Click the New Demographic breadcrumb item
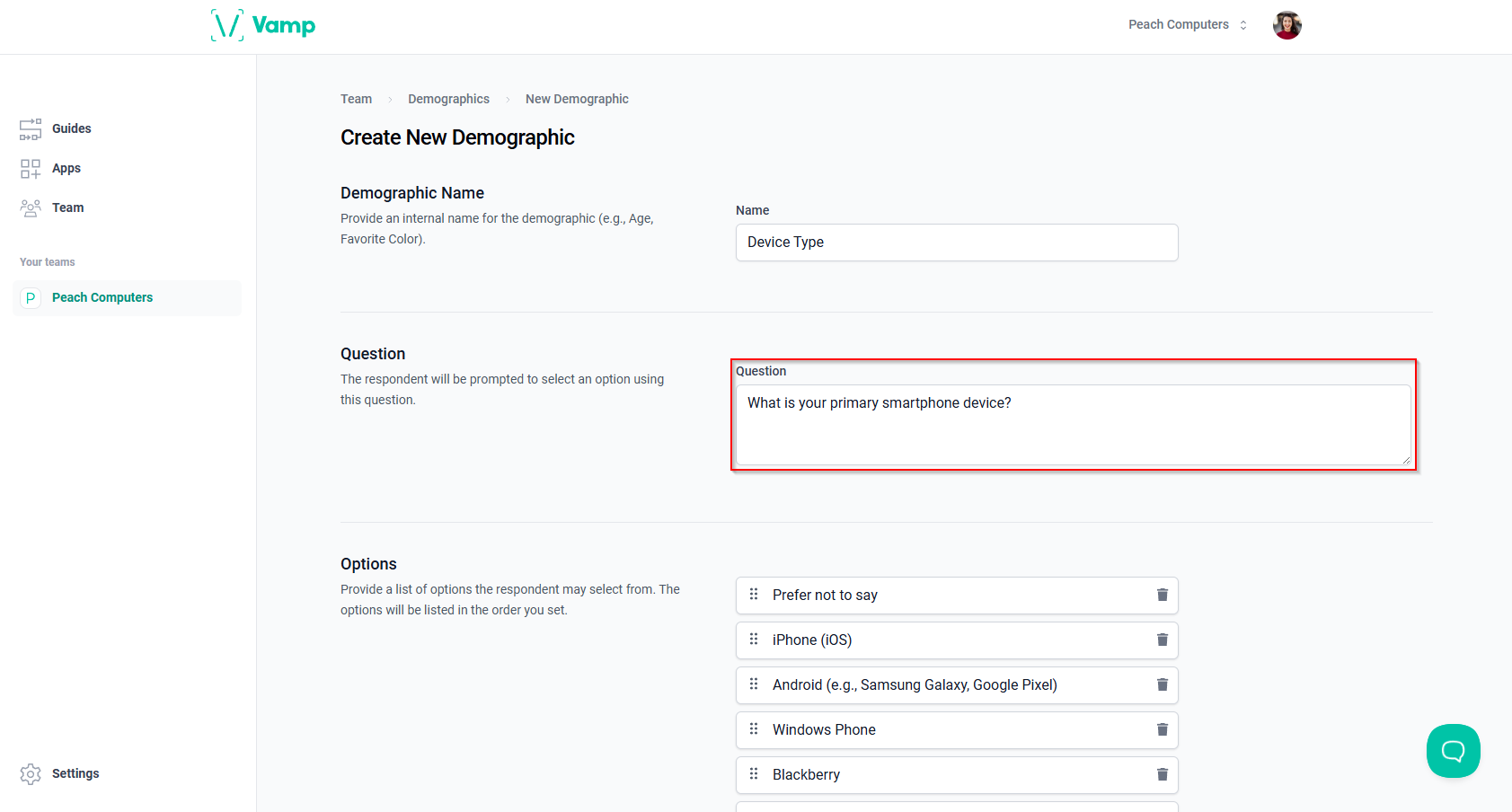 pos(576,99)
